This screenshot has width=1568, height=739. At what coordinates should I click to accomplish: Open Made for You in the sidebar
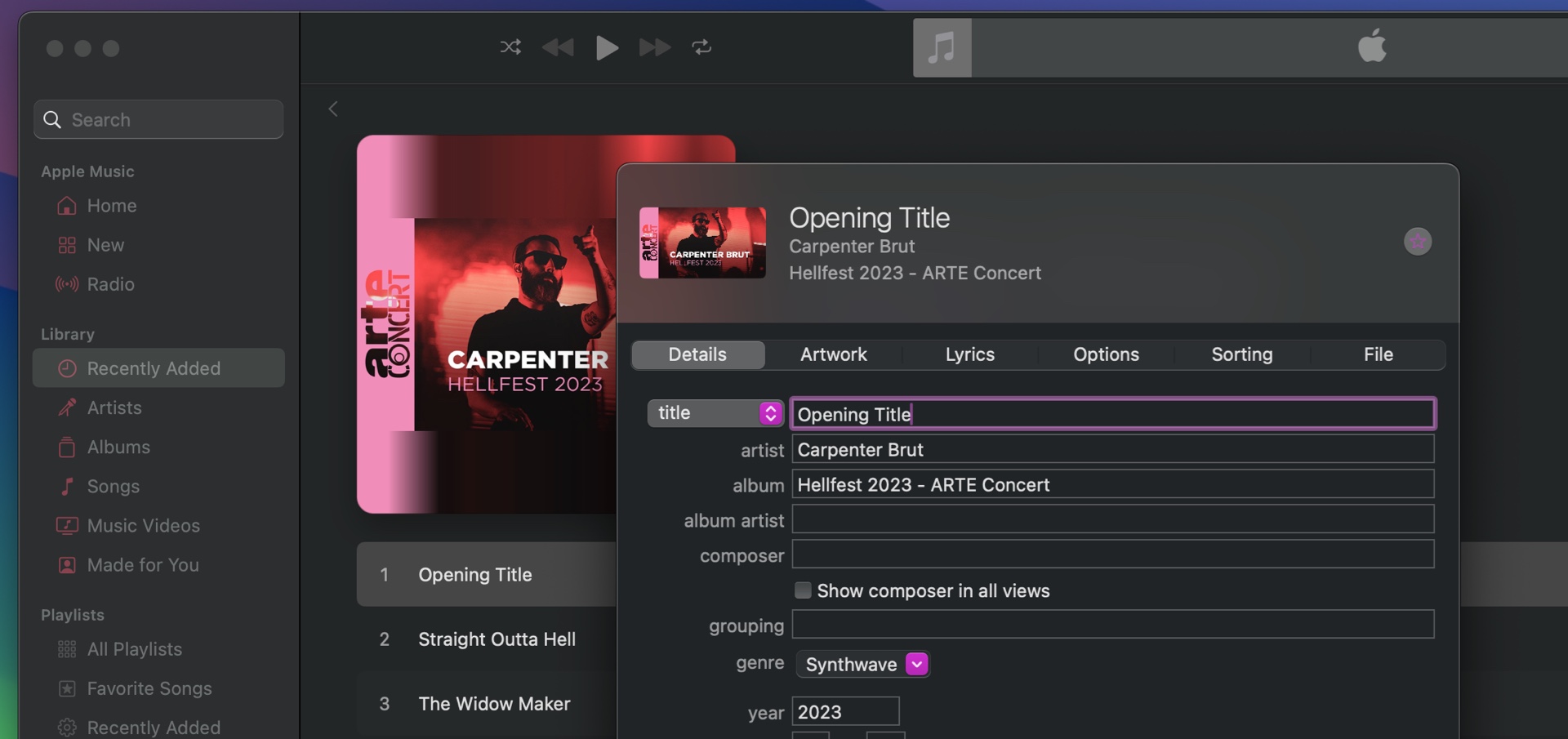coord(143,564)
